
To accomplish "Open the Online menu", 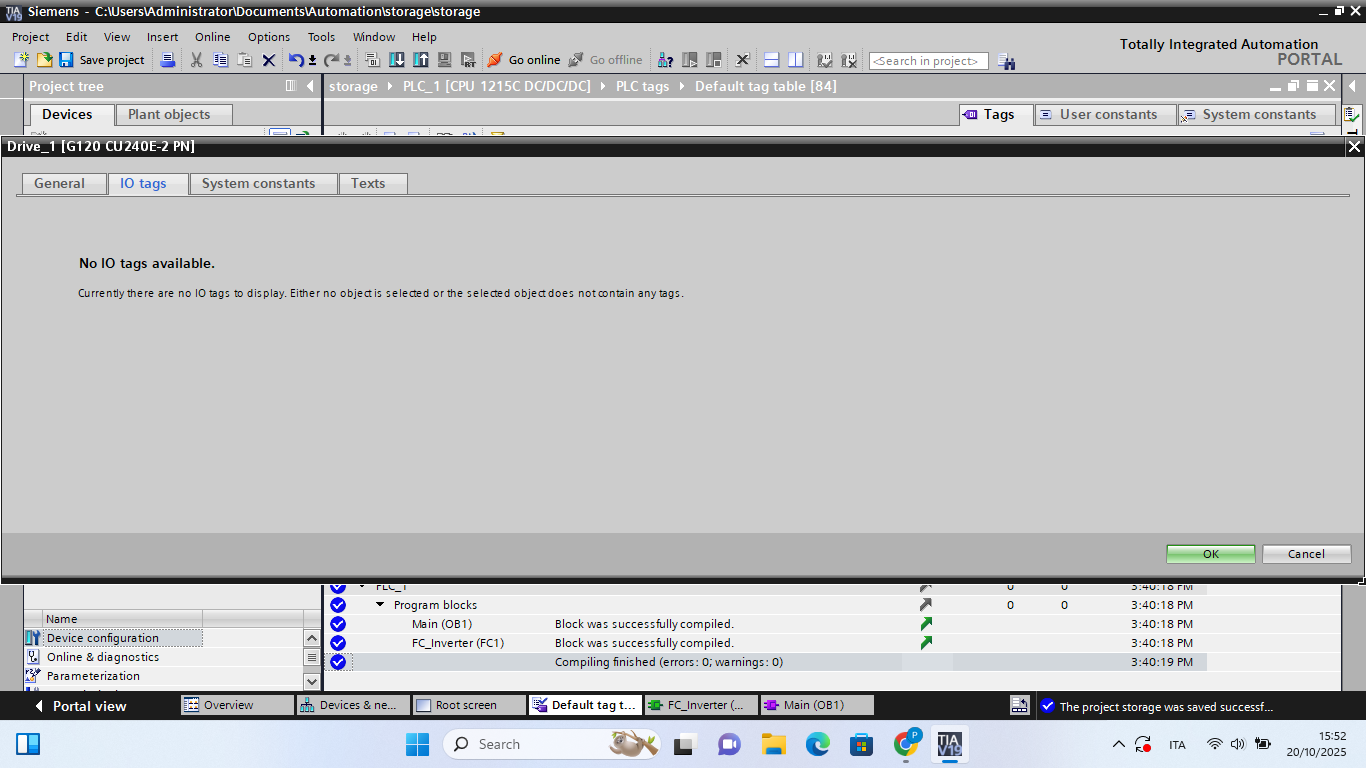I will (x=212, y=37).
